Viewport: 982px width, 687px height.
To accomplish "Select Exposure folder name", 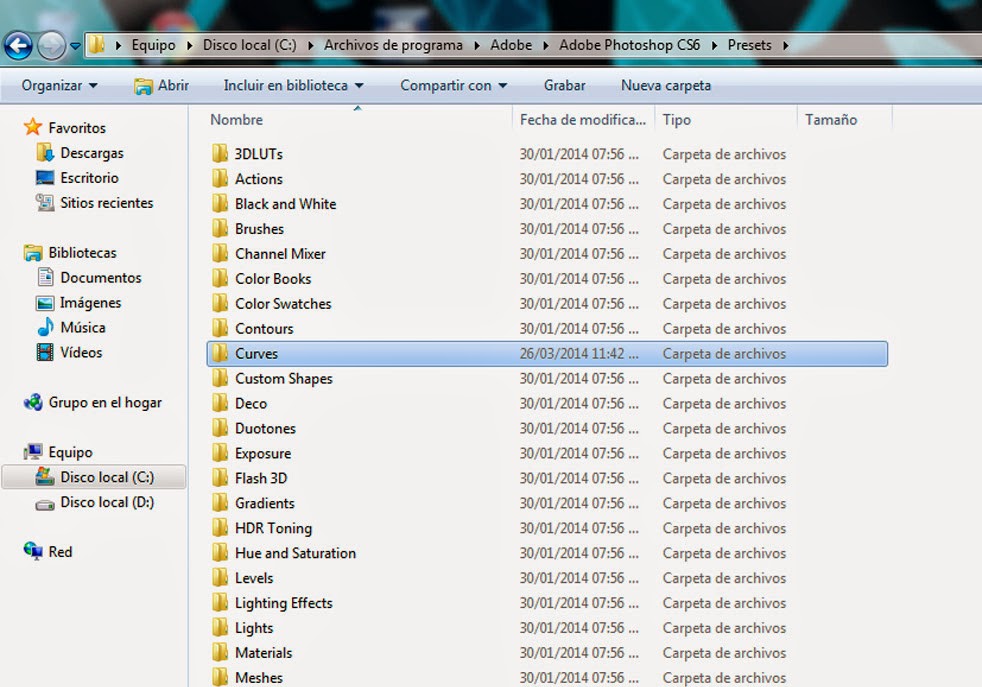I will coord(263,453).
